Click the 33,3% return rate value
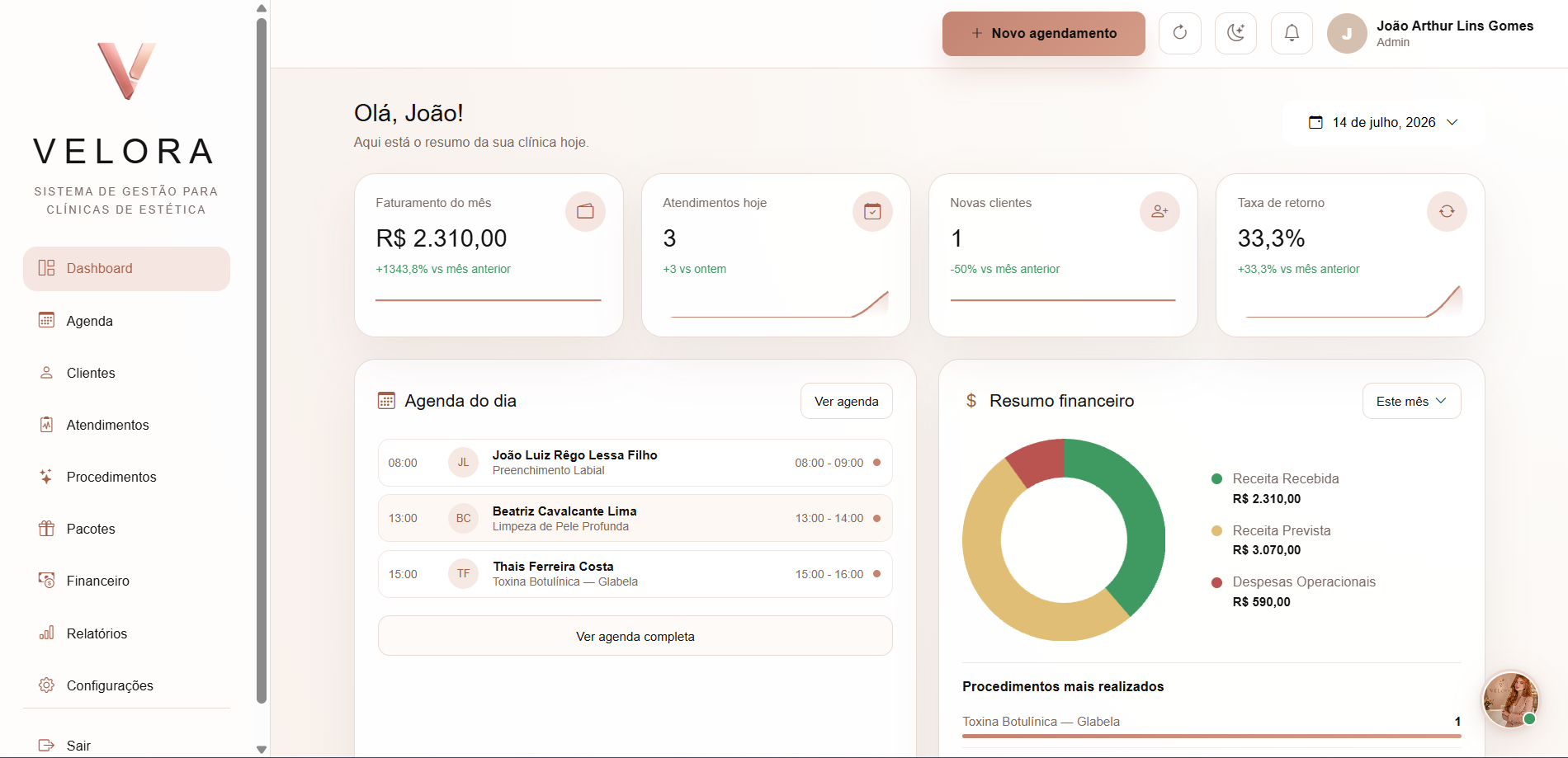 pyautogui.click(x=1271, y=238)
